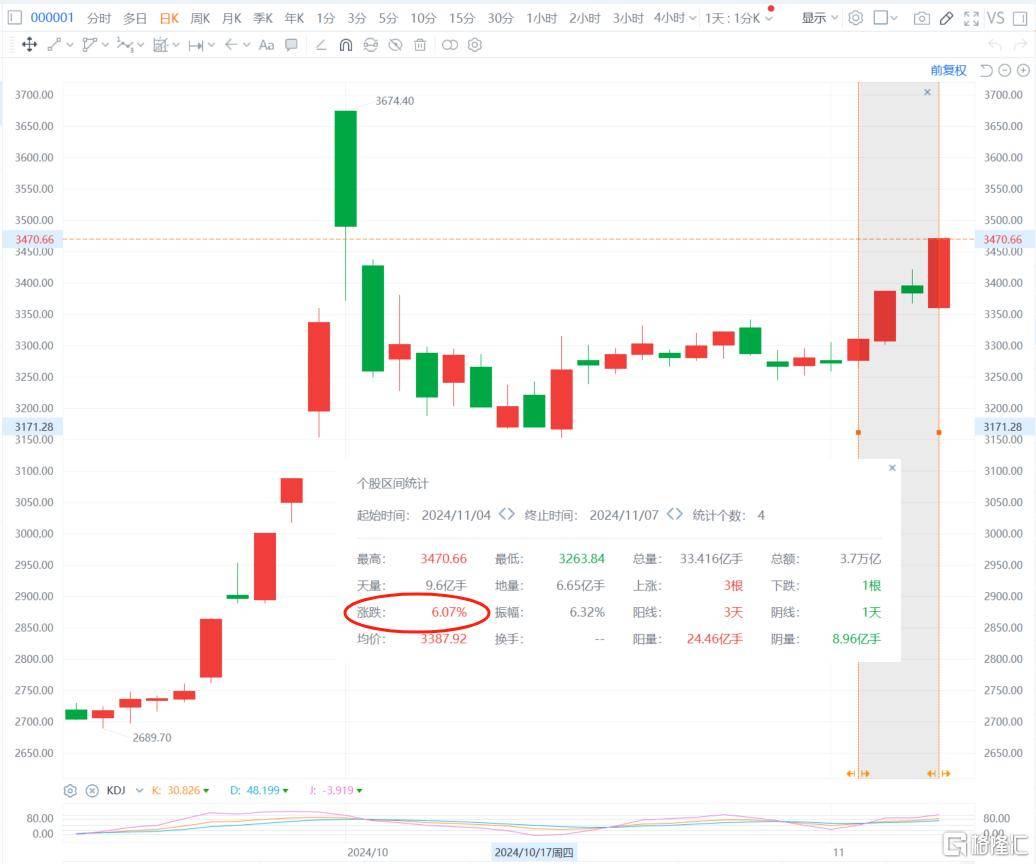Screen dimensions: 1036x864
Task: Click the VS compare button
Action: 995,18
